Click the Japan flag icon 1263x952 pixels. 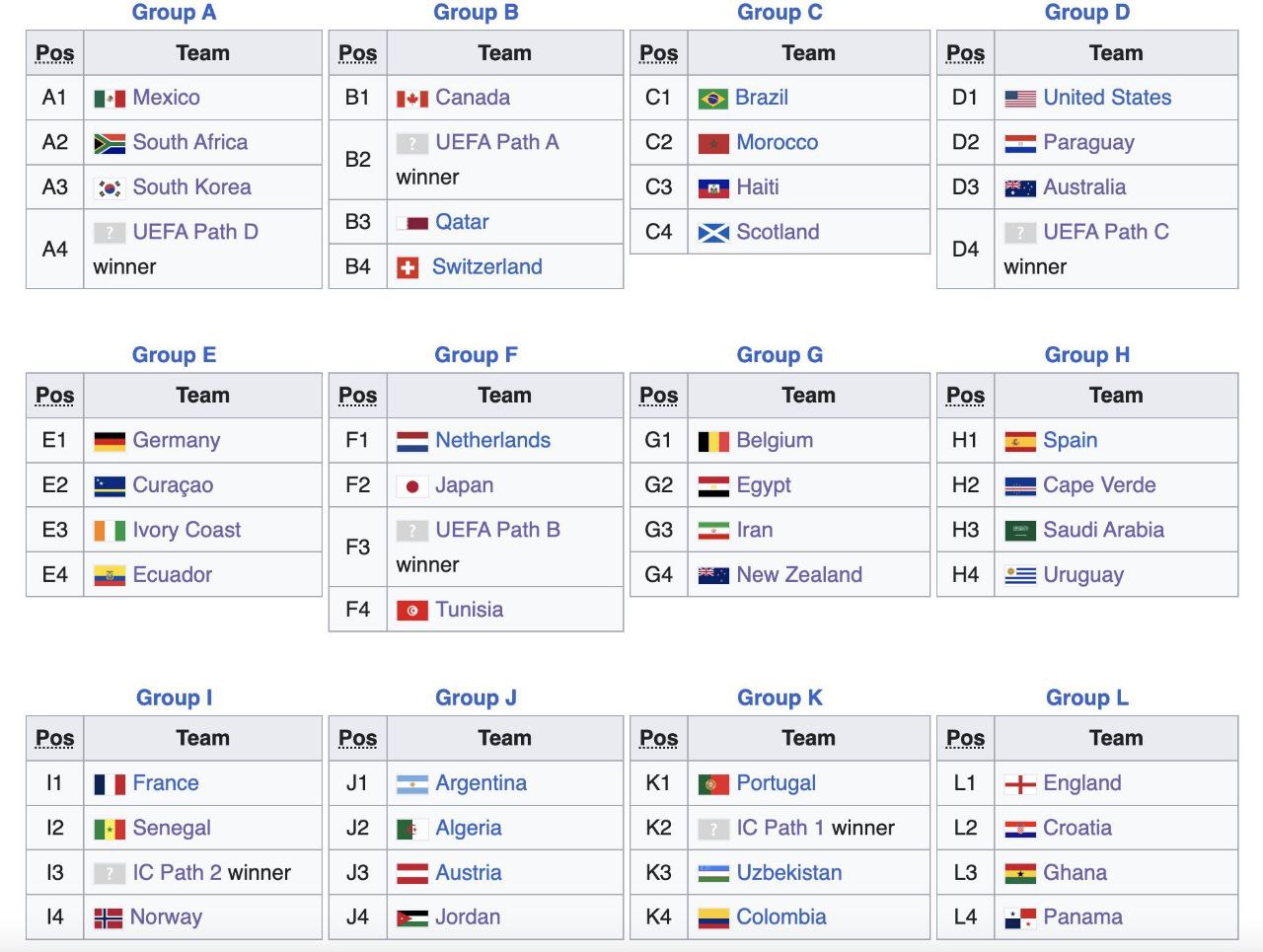(411, 486)
